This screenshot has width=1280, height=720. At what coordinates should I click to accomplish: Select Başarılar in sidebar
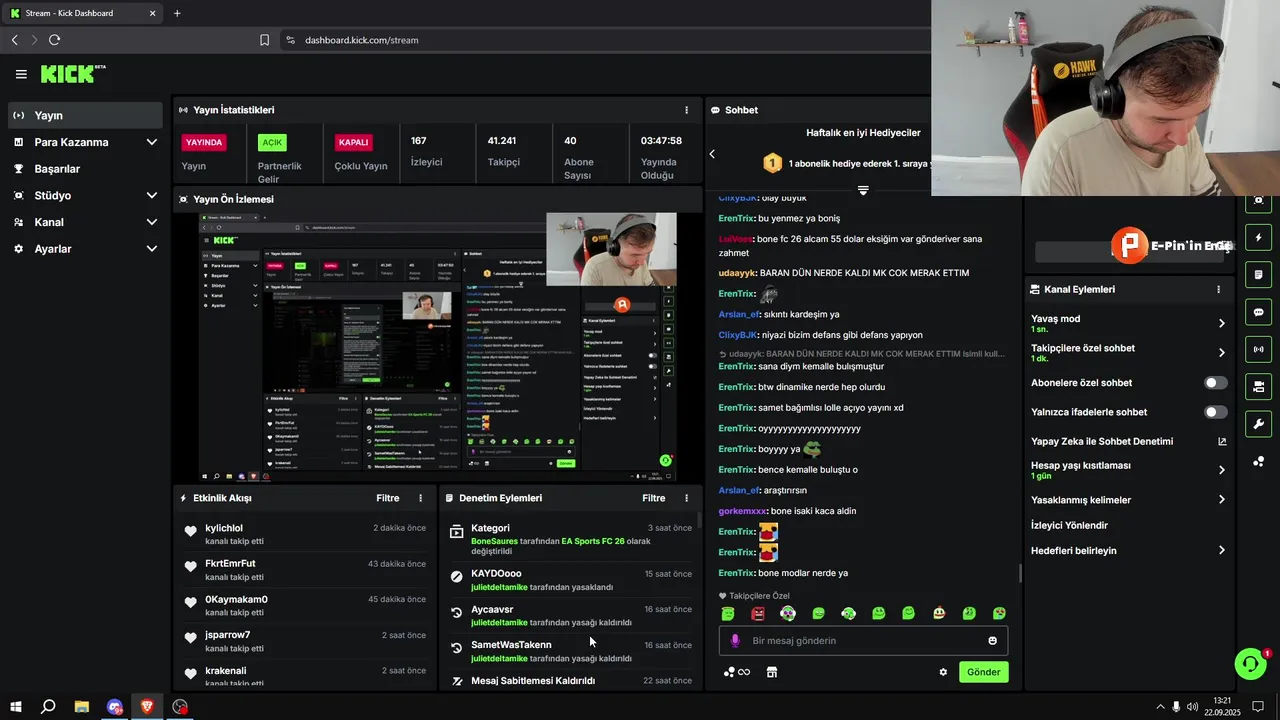[85, 169]
